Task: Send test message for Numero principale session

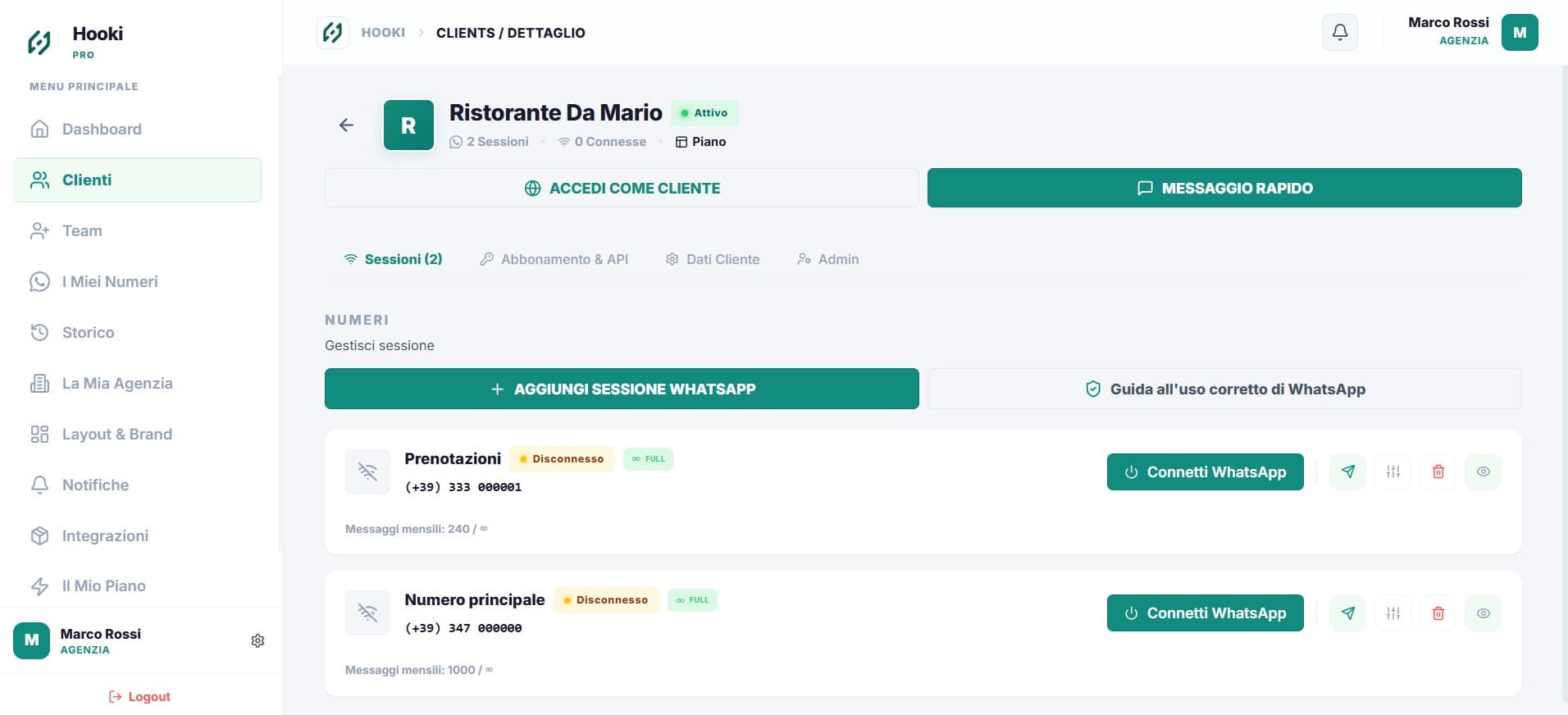Action: pyautogui.click(x=1348, y=613)
